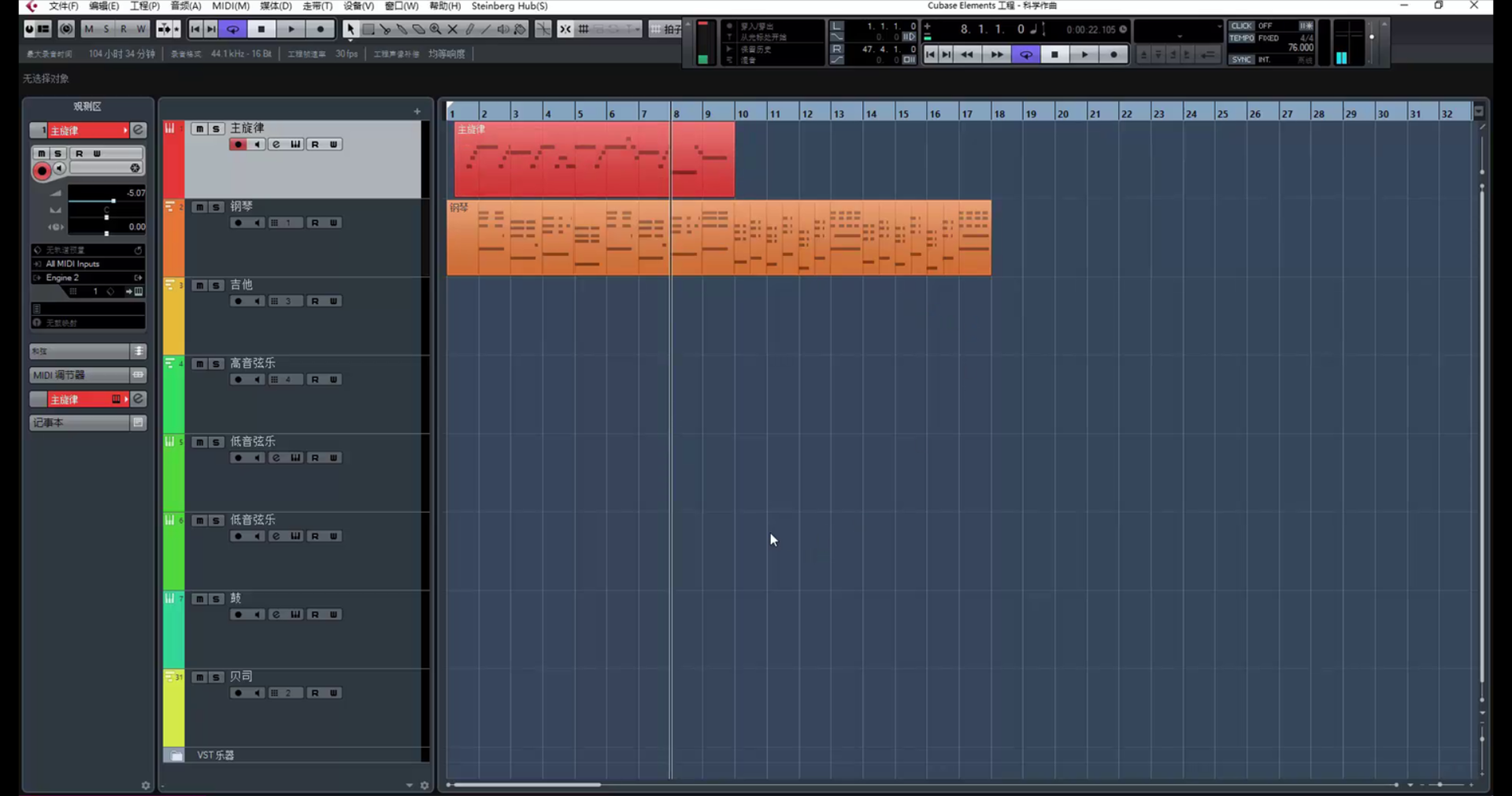Open the 走带(T) menu
The image size is (1512, 796).
coord(317,6)
